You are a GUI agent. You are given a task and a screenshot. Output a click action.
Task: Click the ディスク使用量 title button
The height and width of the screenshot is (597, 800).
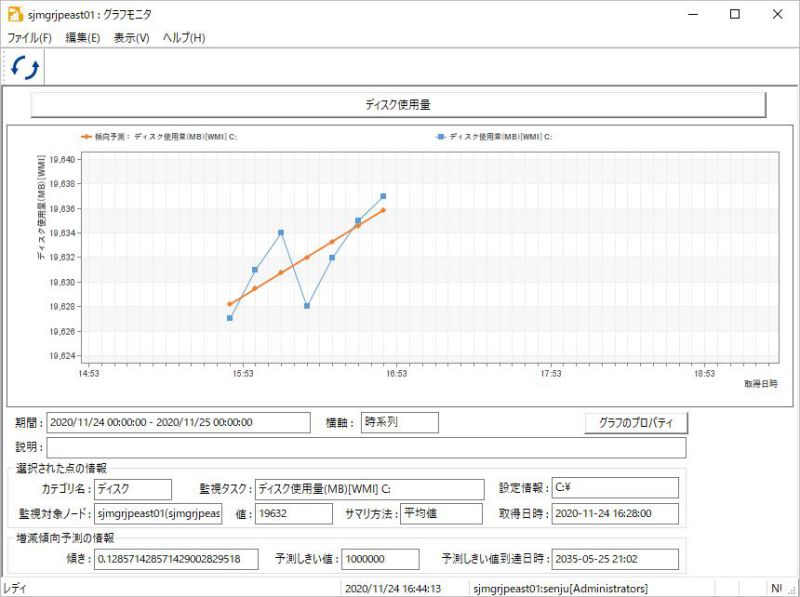[x=398, y=105]
